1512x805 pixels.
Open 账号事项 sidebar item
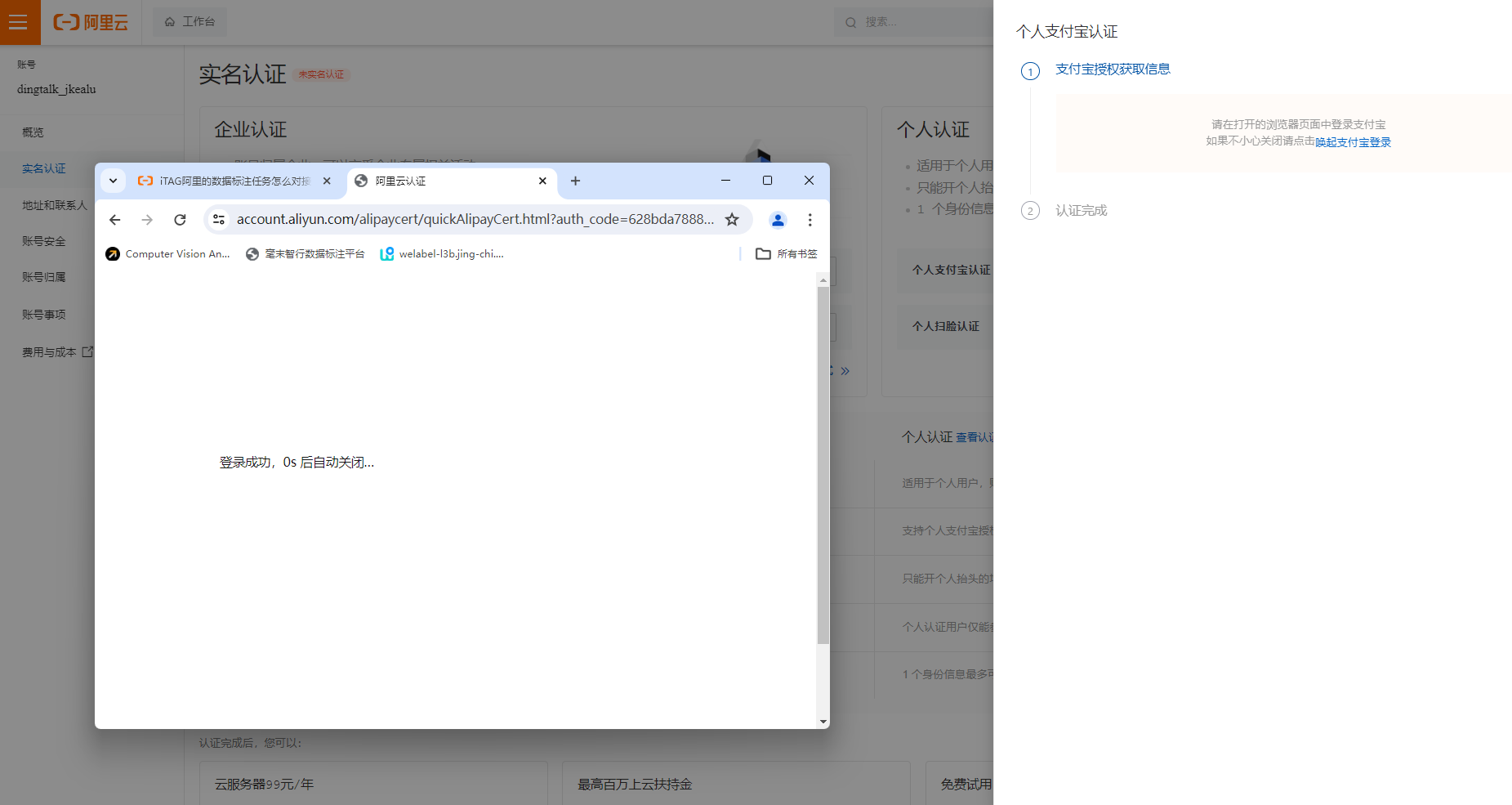coord(43,315)
